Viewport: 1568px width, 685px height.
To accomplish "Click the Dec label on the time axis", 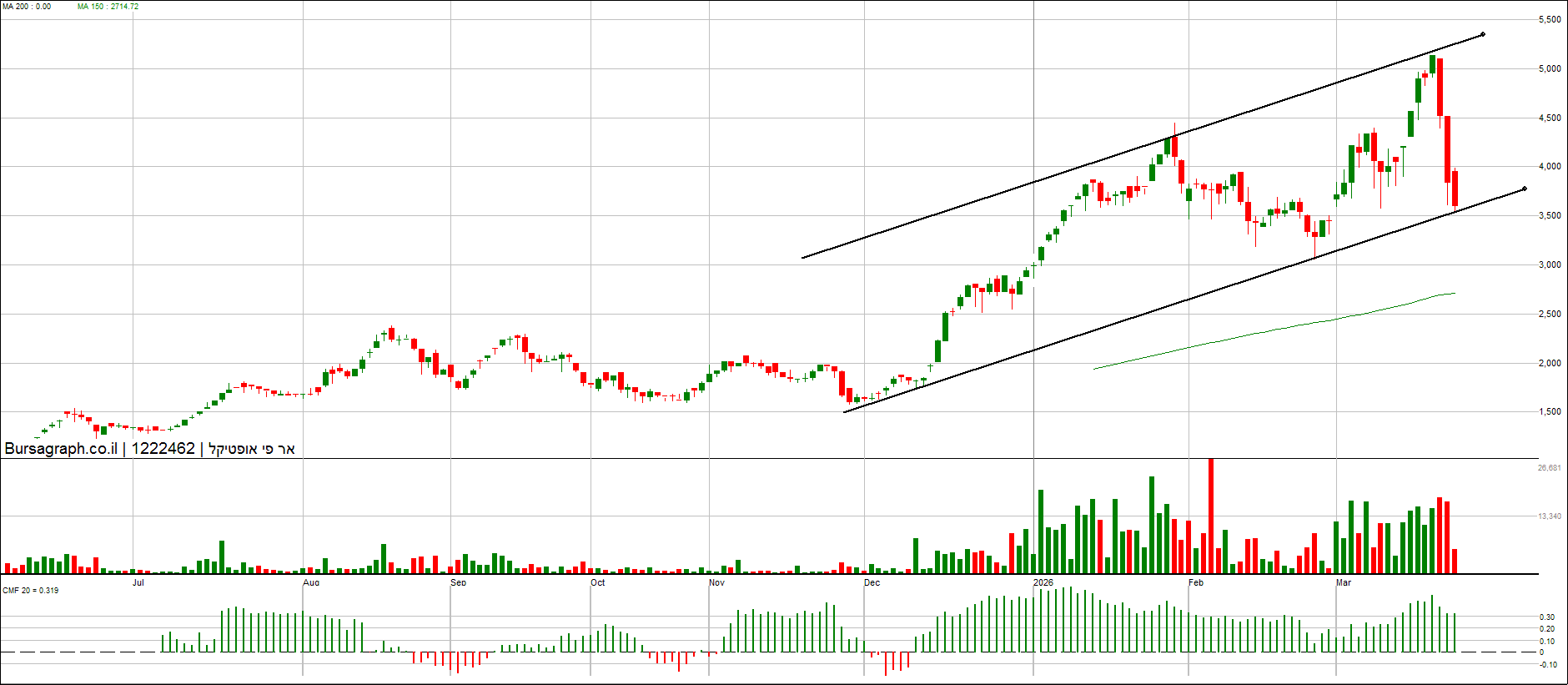I will click(872, 582).
